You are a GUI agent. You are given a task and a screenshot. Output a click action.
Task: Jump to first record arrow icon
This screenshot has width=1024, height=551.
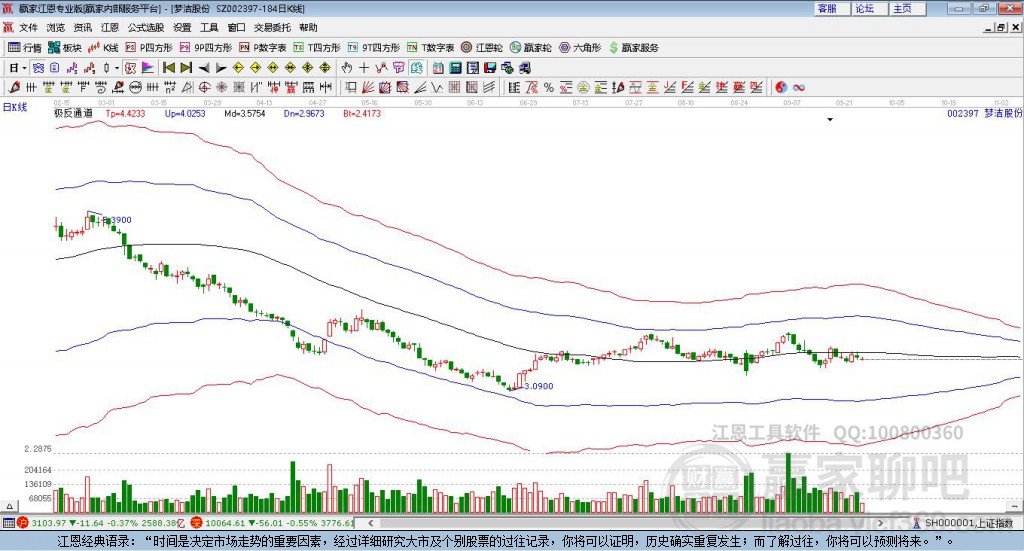pyautogui.click(x=169, y=67)
